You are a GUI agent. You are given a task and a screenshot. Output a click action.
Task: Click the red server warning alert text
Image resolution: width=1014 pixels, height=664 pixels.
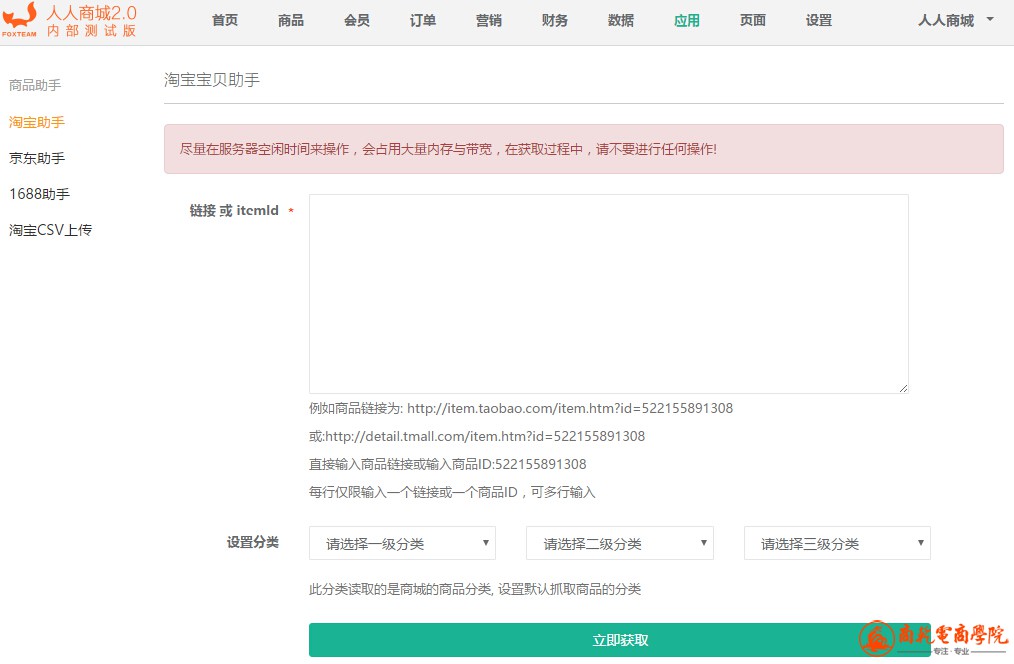448,149
